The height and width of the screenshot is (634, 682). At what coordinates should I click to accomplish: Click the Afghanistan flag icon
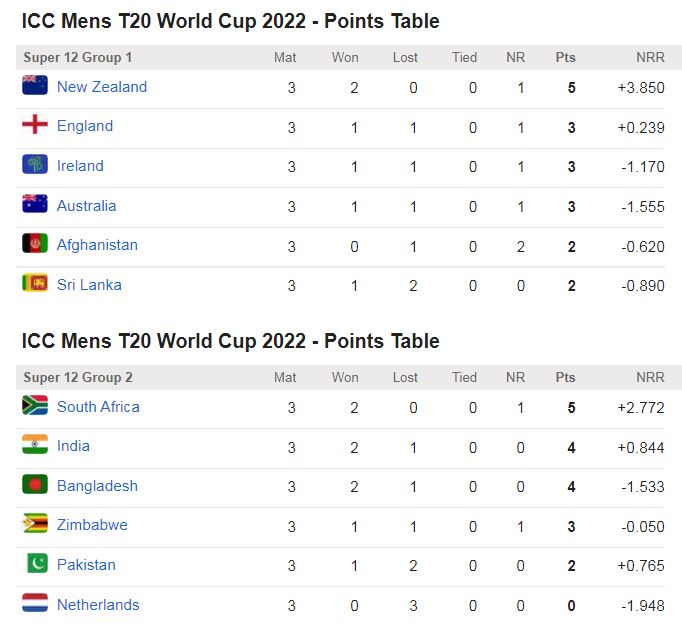tap(35, 244)
